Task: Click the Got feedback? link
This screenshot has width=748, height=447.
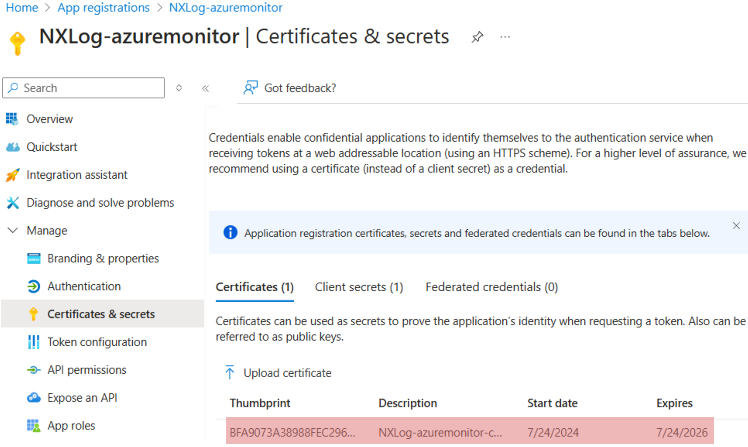Action: click(299, 88)
